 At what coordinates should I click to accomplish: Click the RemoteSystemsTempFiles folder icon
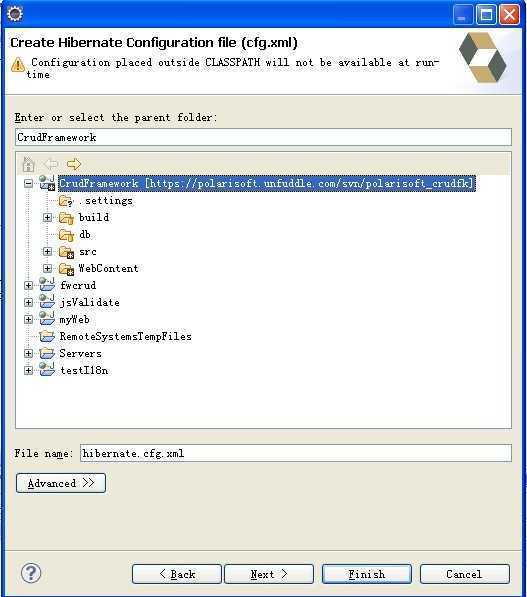click(x=47, y=336)
